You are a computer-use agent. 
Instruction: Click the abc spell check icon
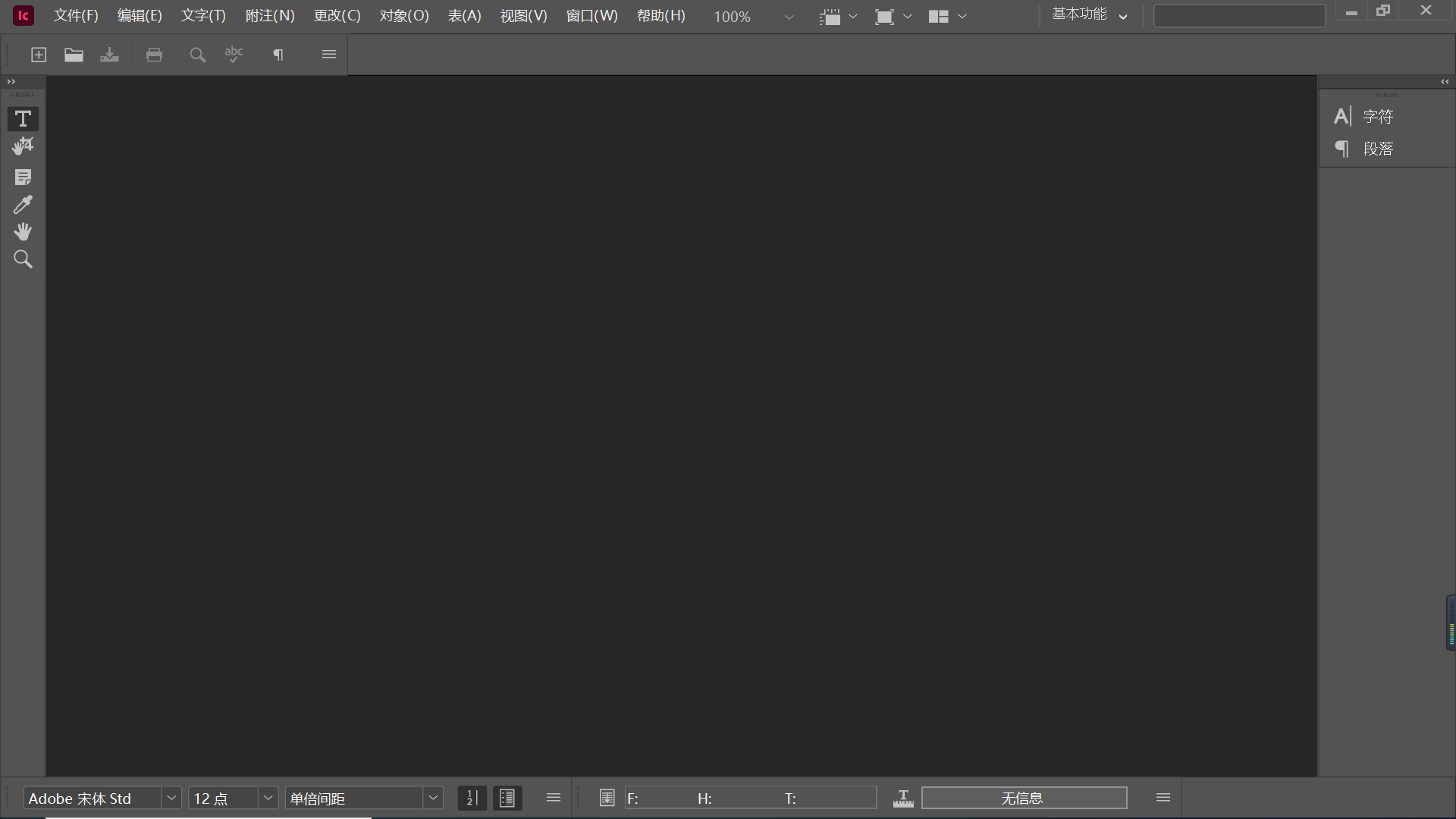pyautogui.click(x=234, y=55)
